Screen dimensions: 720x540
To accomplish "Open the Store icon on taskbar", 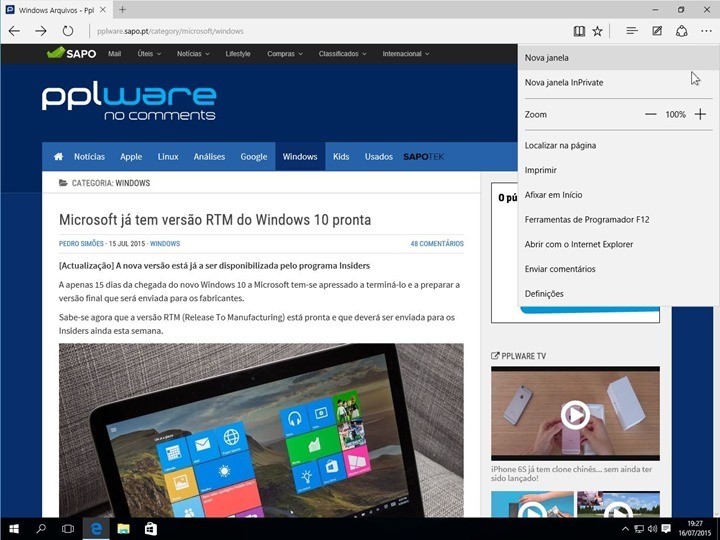I will pos(151,529).
